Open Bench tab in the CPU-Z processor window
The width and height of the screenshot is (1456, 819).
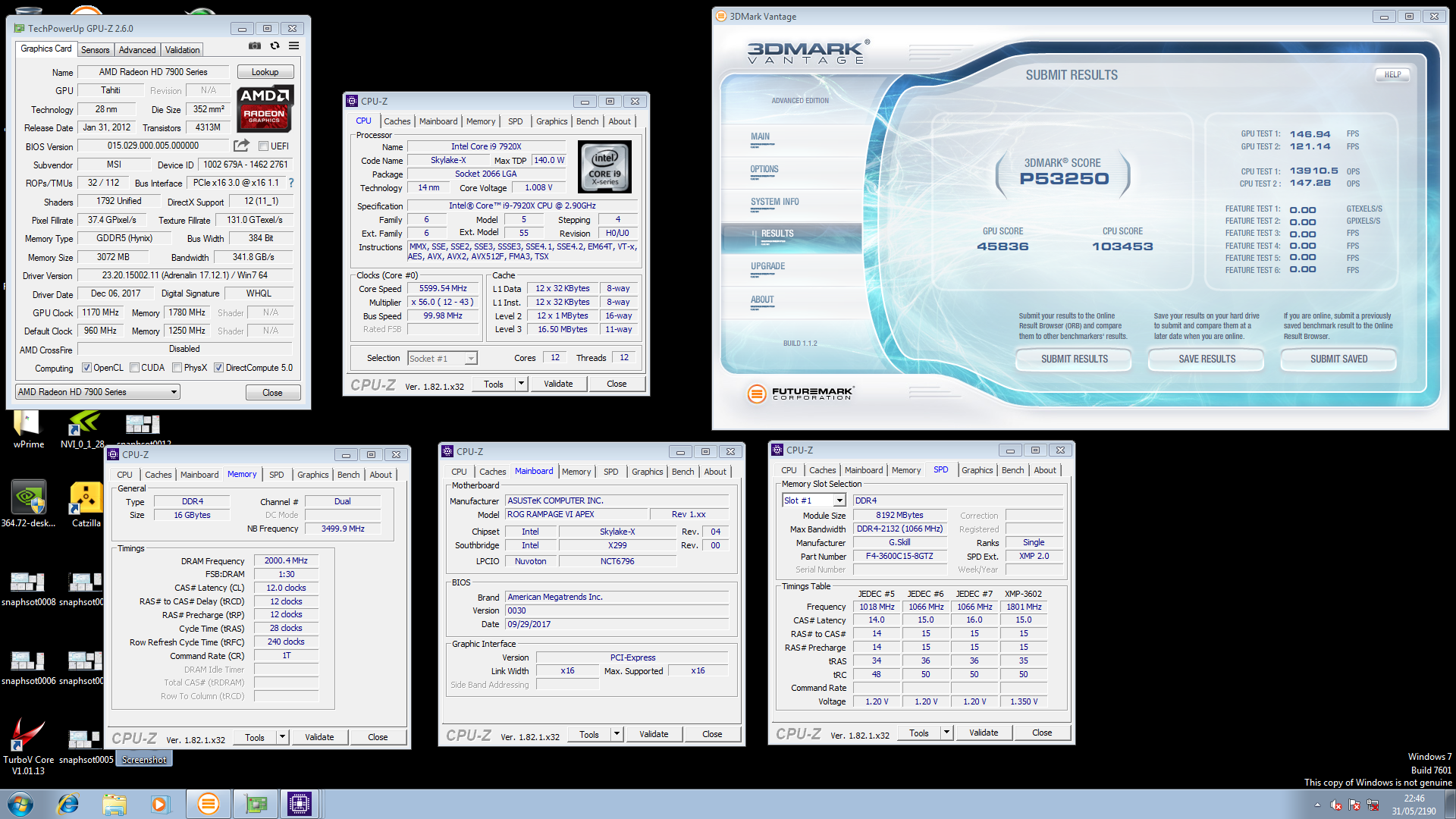(x=588, y=121)
